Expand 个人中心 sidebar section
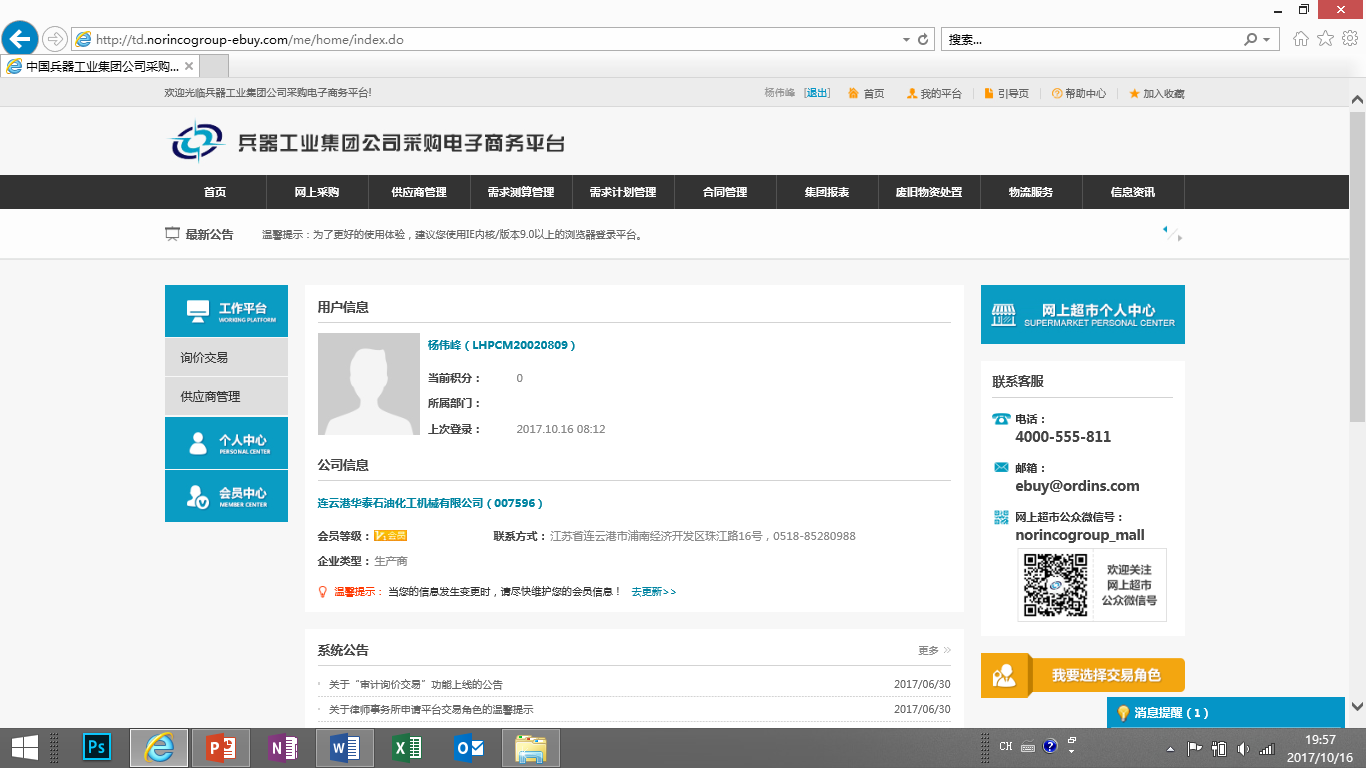This screenshot has width=1366, height=768. click(226, 443)
